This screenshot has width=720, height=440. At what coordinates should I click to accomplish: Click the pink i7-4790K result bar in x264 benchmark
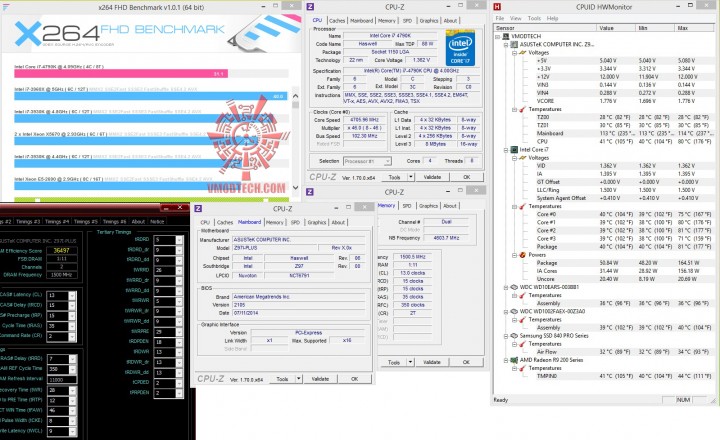click(121, 73)
